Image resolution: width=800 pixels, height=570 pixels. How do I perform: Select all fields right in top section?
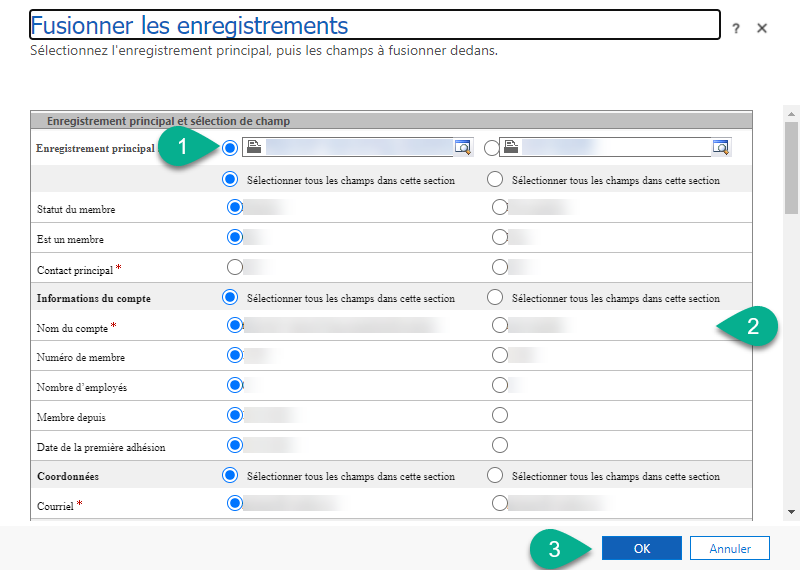[495, 180]
